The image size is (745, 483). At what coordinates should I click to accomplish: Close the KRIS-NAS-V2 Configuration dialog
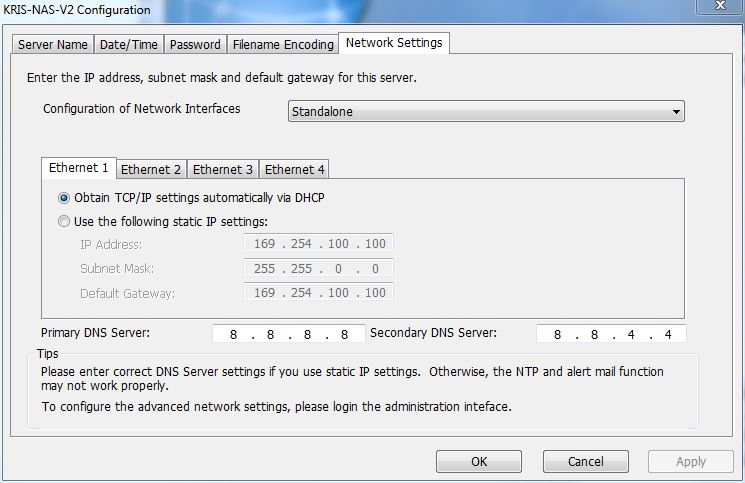coord(717,8)
